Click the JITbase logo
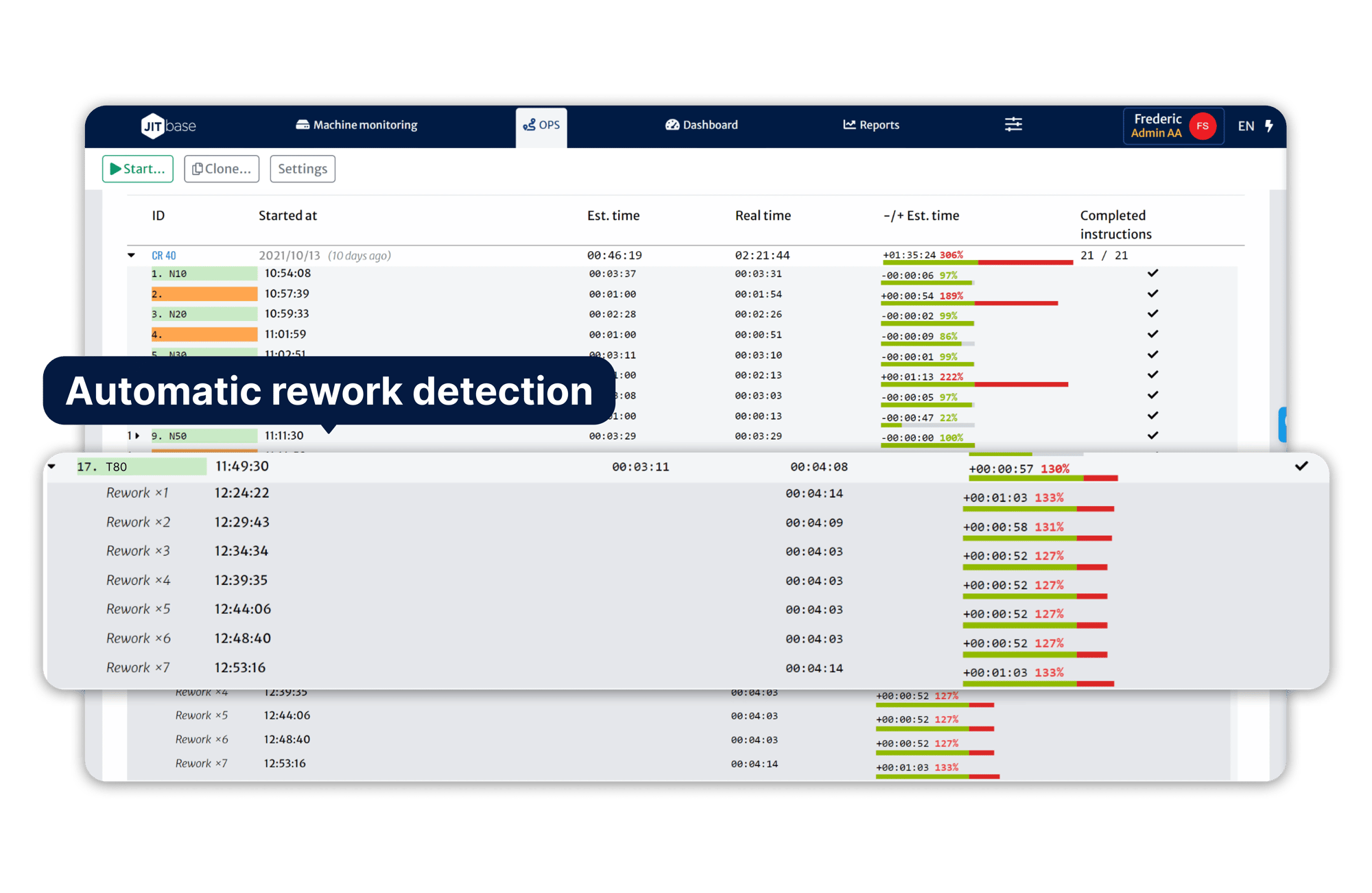The image size is (1372, 893). pyautogui.click(x=167, y=126)
